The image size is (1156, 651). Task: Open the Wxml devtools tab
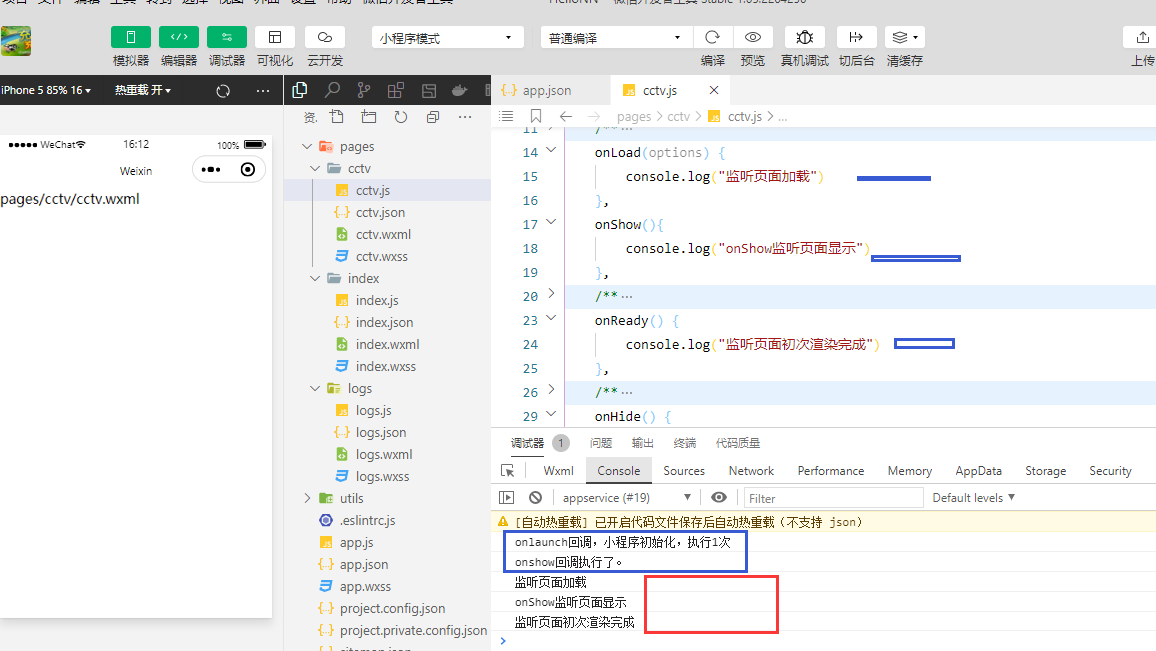pos(558,470)
